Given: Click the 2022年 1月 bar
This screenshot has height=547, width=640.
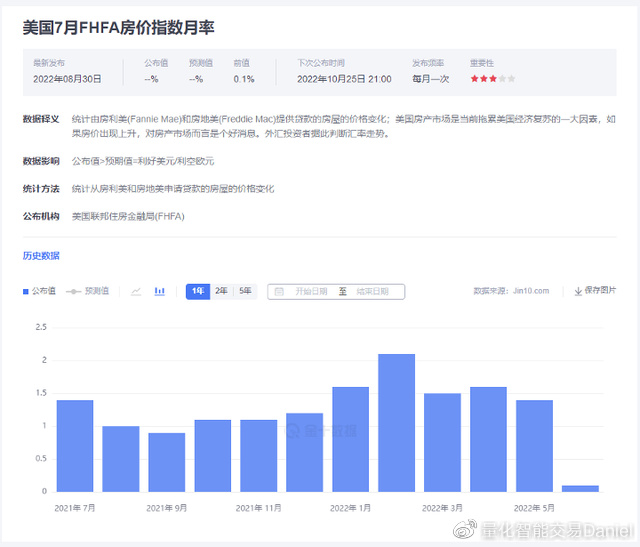Looking at the screenshot, I should (351, 439).
